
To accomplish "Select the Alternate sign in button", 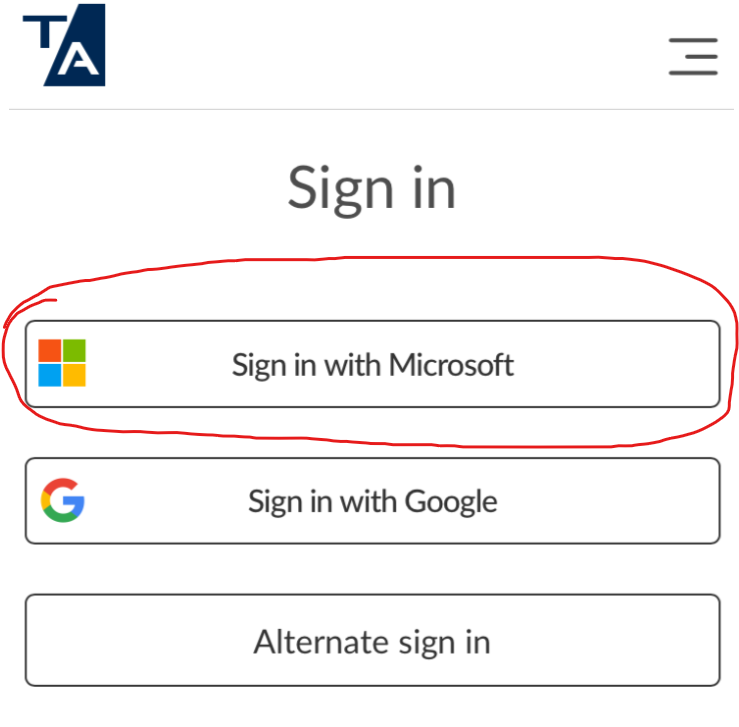I will [372, 640].
